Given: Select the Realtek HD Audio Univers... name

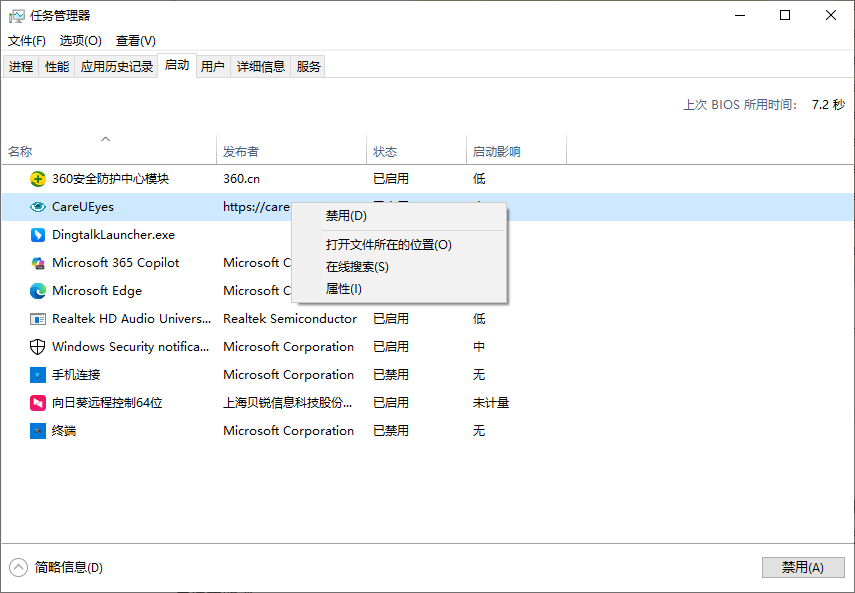Looking at the screenshot, I should coord(131,319).
